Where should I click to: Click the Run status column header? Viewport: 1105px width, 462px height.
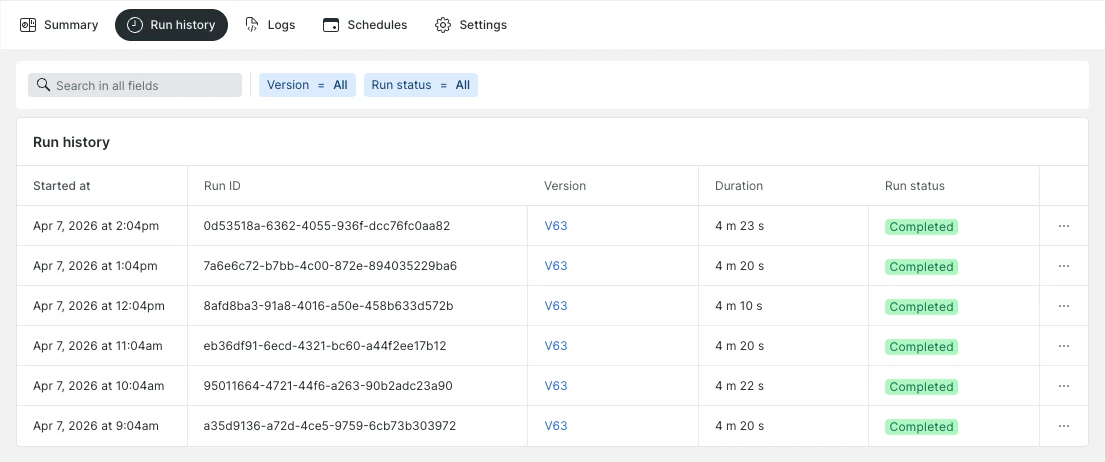(915, 186)
